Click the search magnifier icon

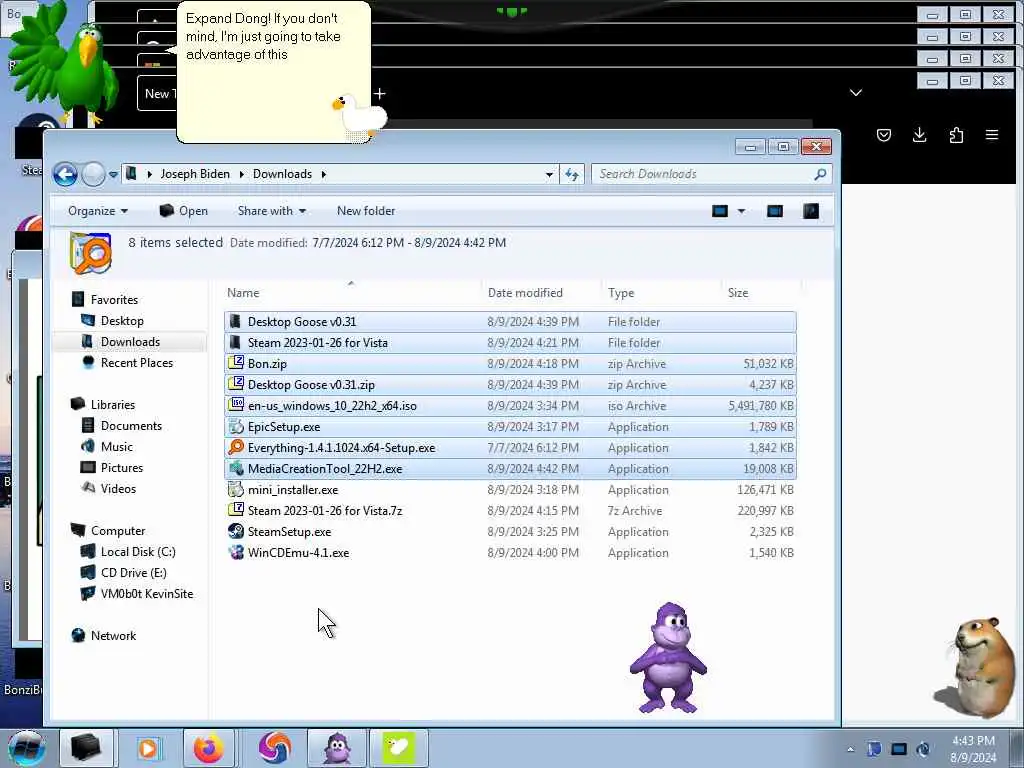(x=820, y=174)
